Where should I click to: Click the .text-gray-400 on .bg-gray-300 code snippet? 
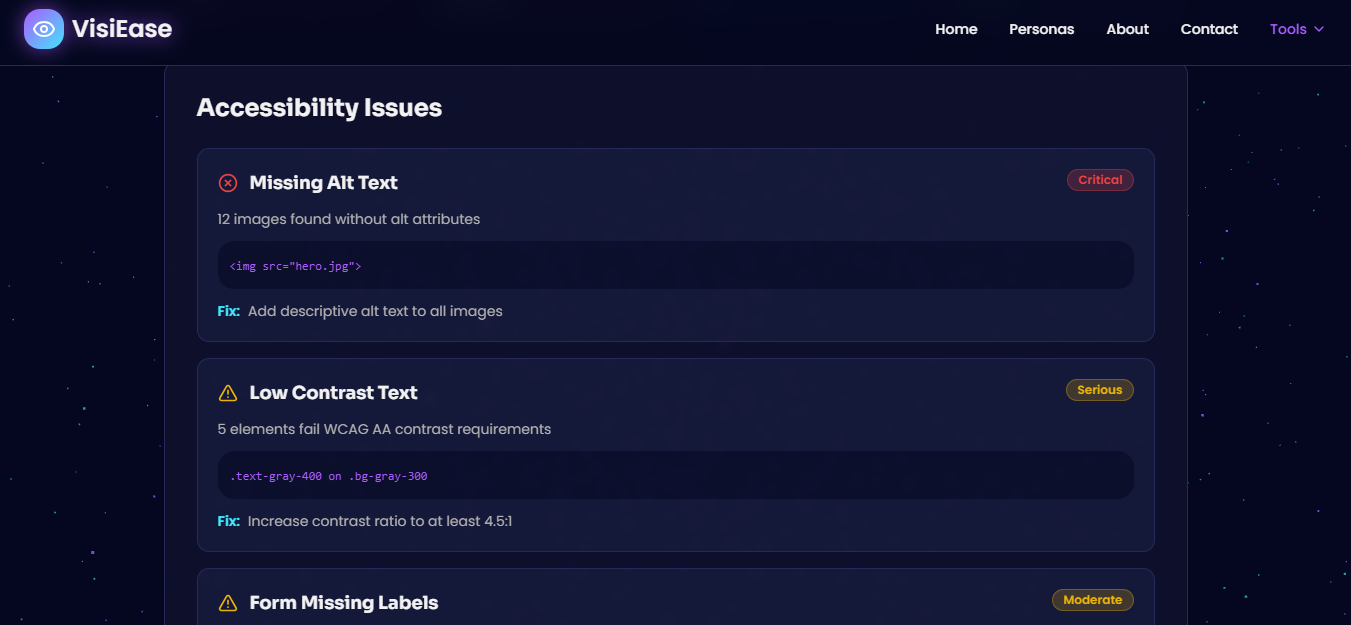pyautogui.click(x=676, y=475)
